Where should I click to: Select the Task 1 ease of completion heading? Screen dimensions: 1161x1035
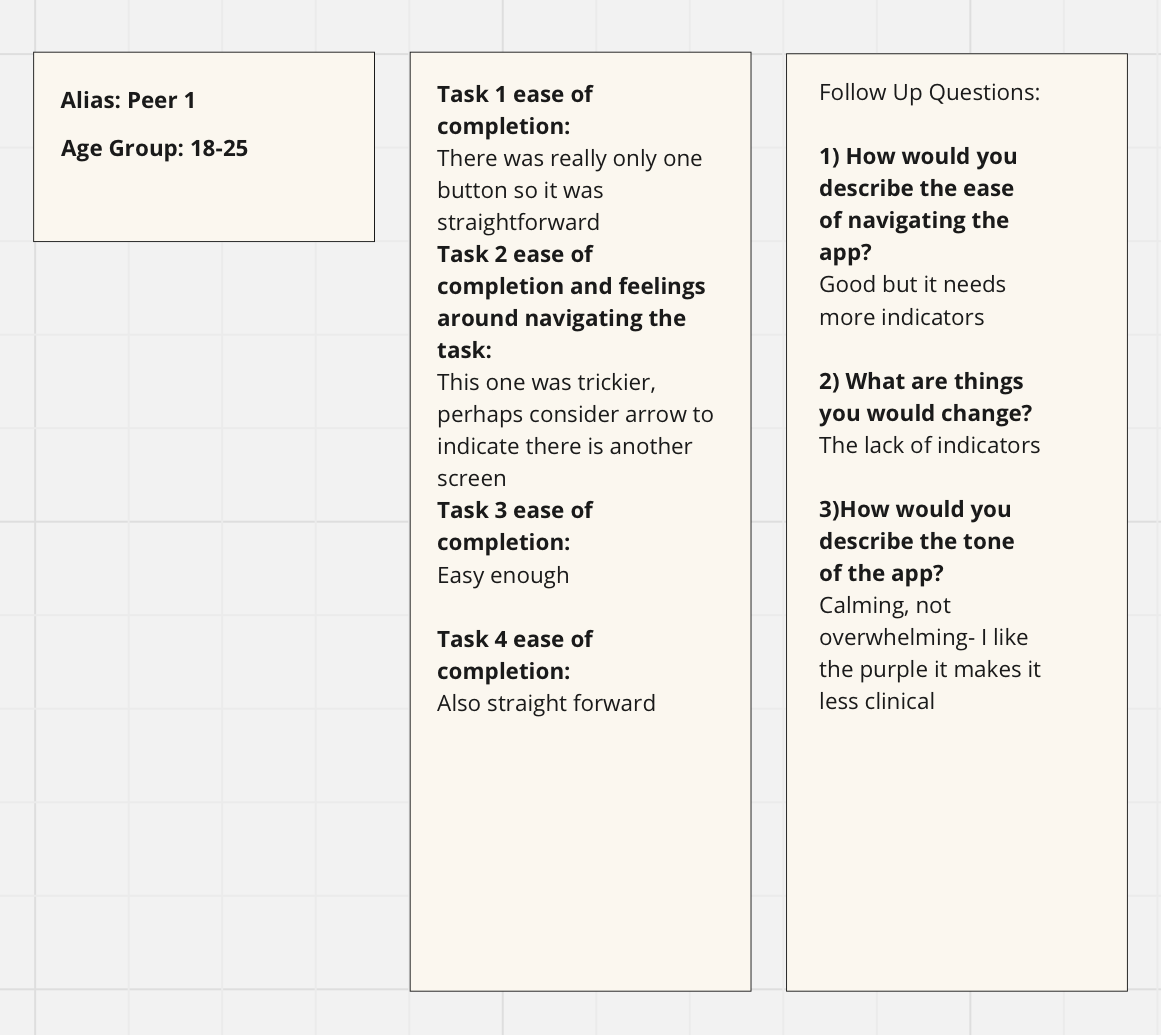[x=515, y=110]
